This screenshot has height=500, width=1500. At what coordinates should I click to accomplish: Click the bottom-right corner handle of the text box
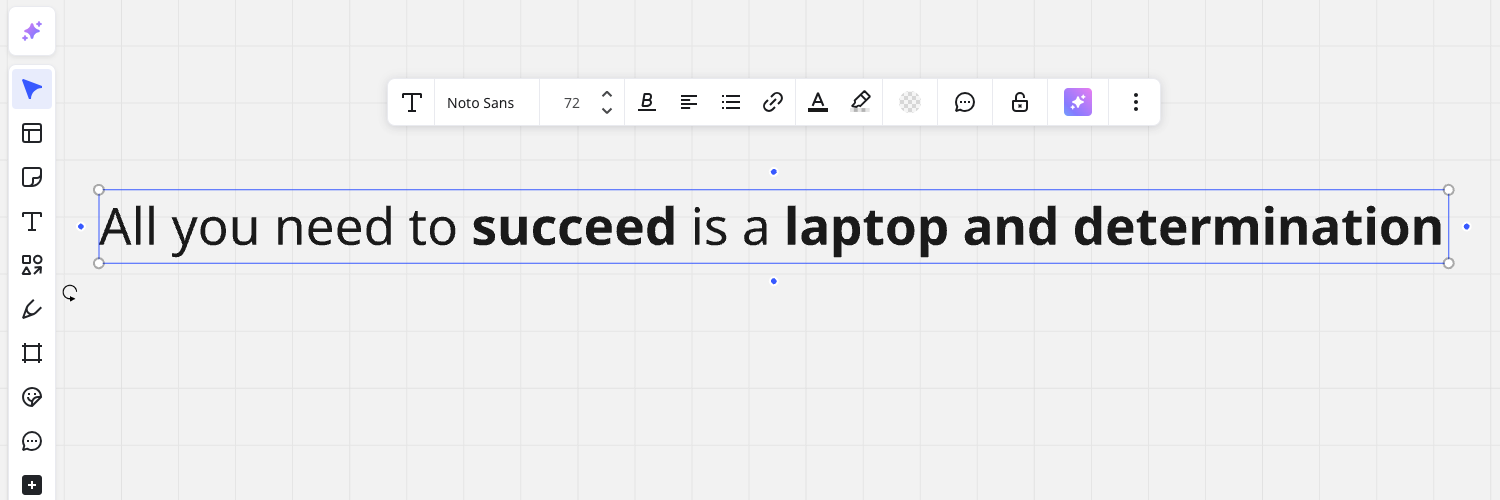click(x=1449, y=263)
